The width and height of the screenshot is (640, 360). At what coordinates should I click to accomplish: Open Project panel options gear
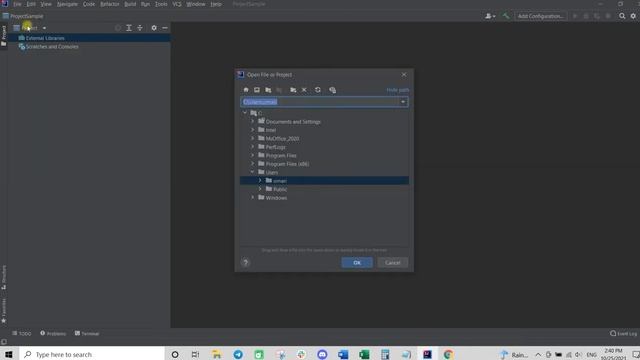click(154, 28)
